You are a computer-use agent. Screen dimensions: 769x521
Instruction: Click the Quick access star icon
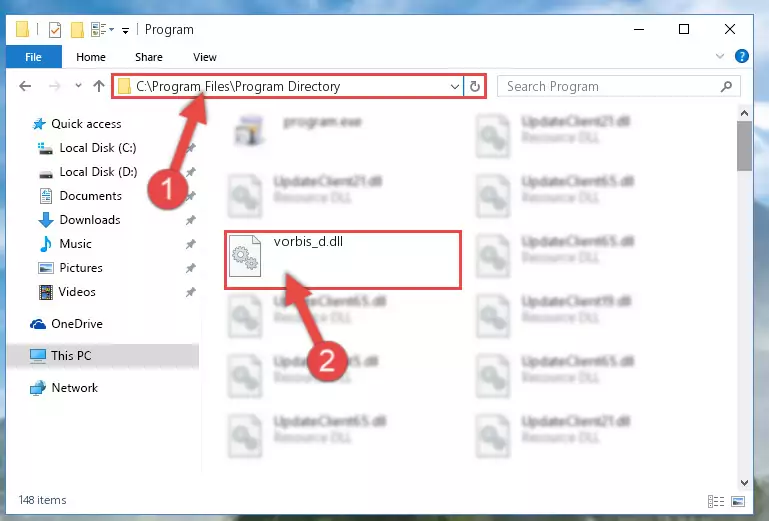39,124
